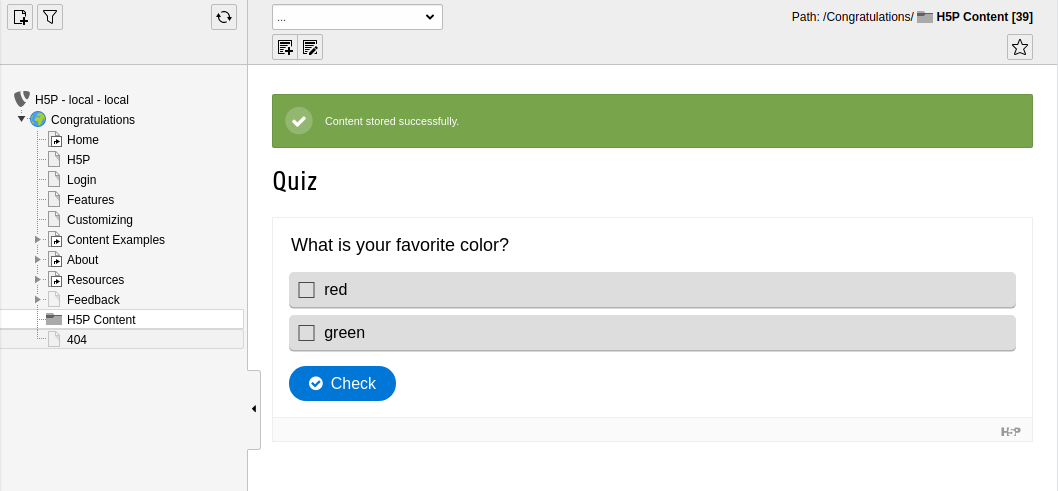Tick the red answer checkbox
Screen dimensions: 1058x491
[306, 290]
